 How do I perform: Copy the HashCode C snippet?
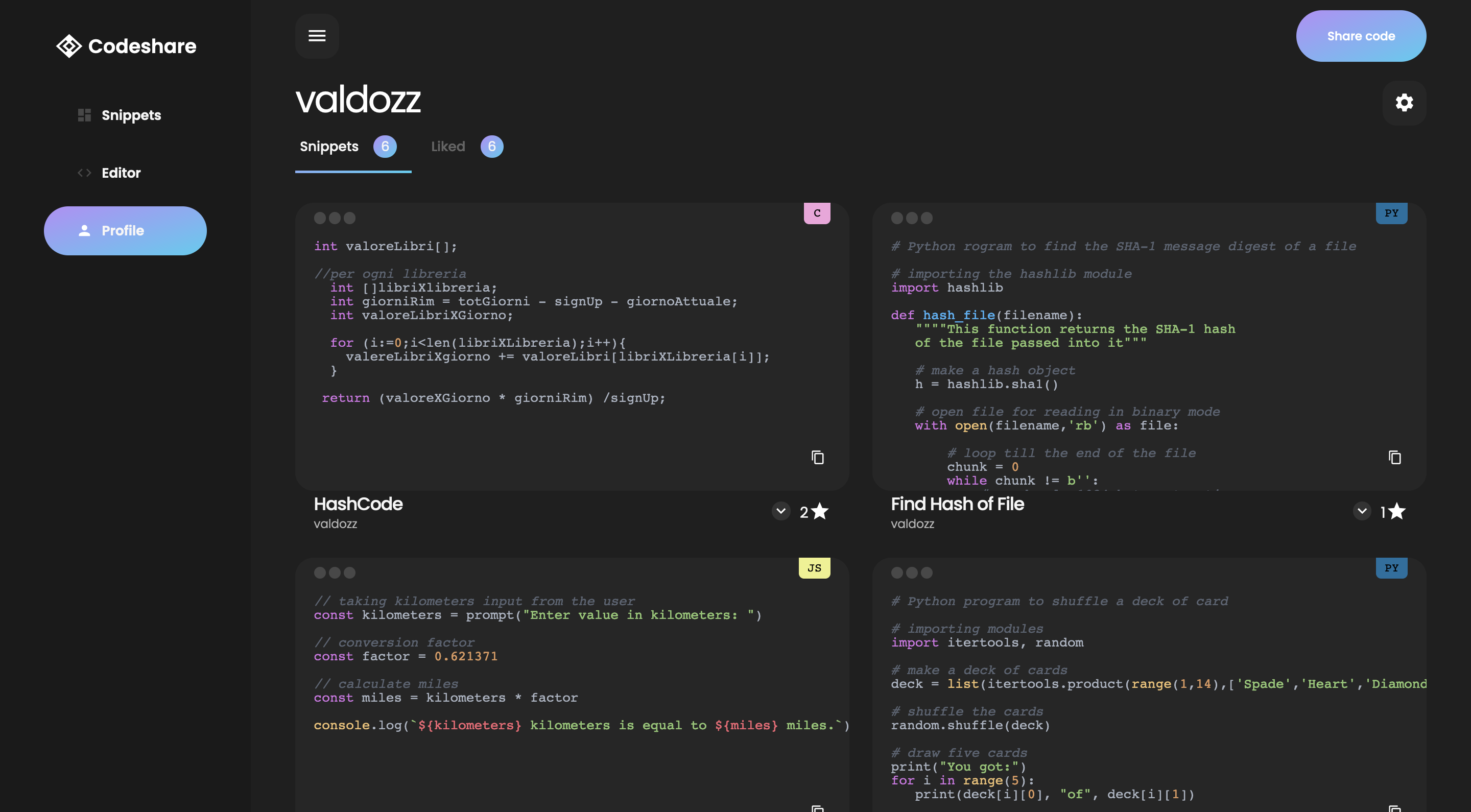(817, 458)
